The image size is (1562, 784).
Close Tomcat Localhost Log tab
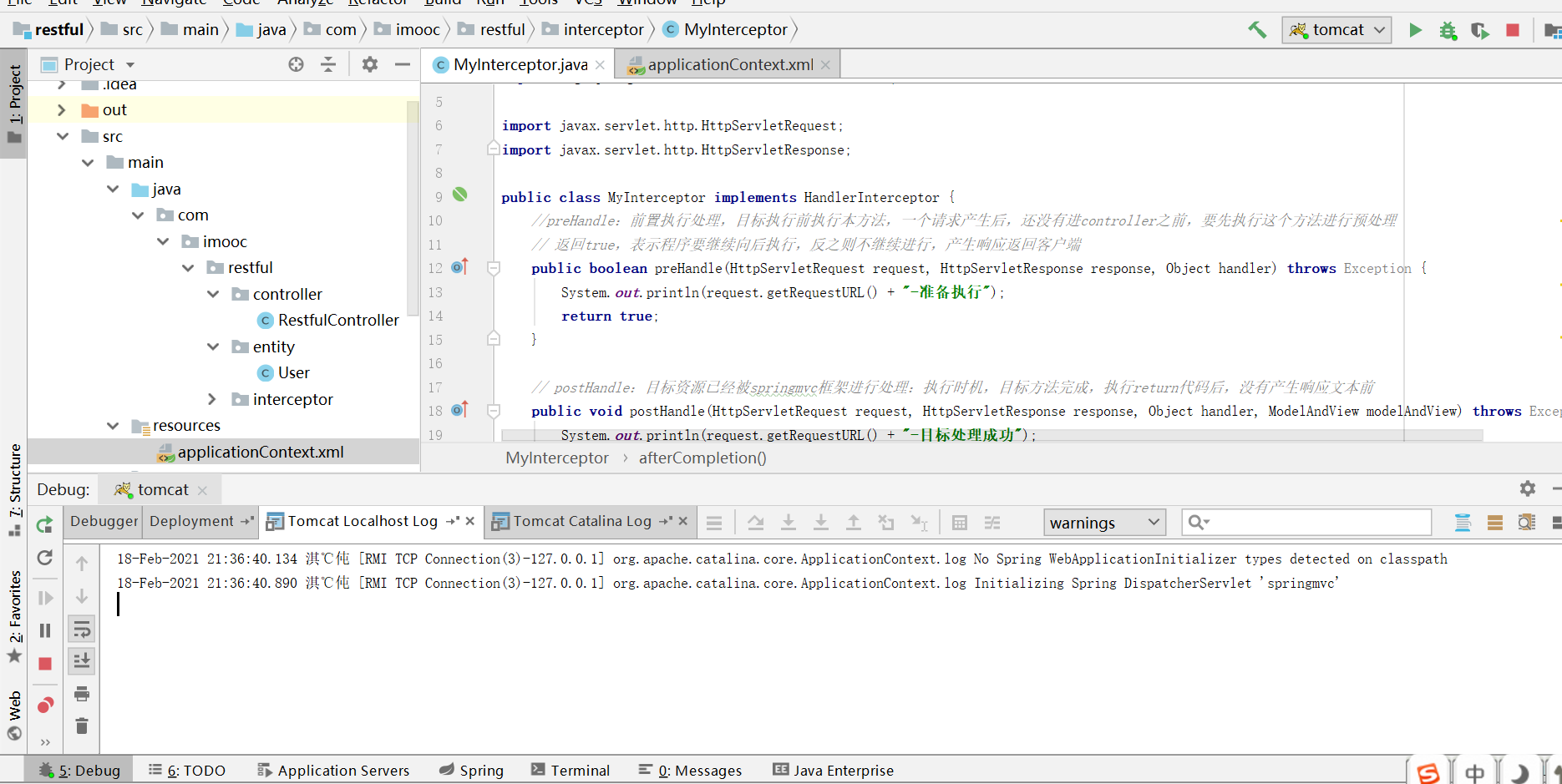470,521
